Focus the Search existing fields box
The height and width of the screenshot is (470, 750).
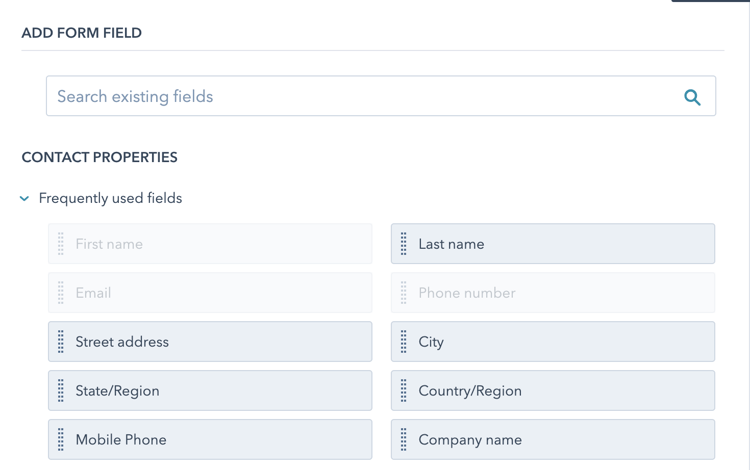click(x=360, y=97)
